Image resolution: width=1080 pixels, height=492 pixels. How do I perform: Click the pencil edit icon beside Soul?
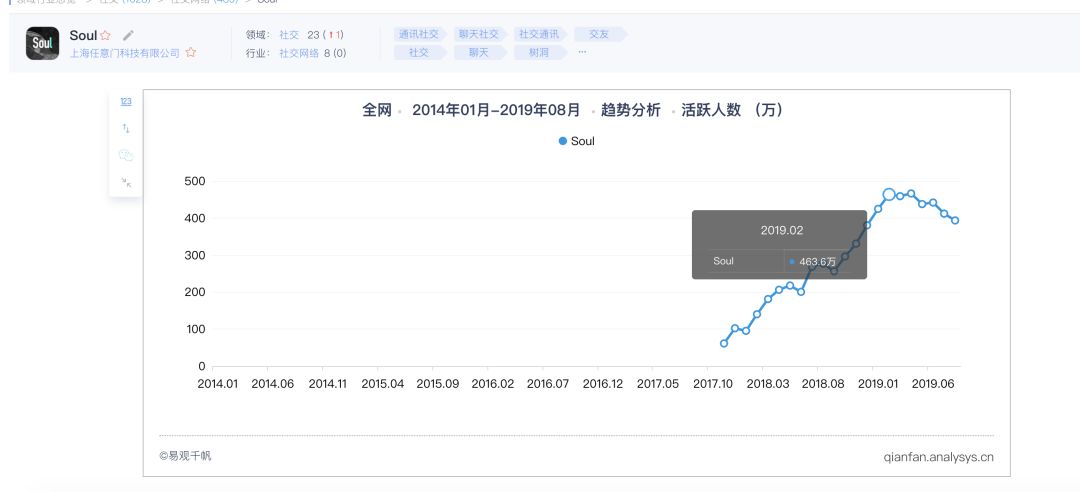click(128, 36)
